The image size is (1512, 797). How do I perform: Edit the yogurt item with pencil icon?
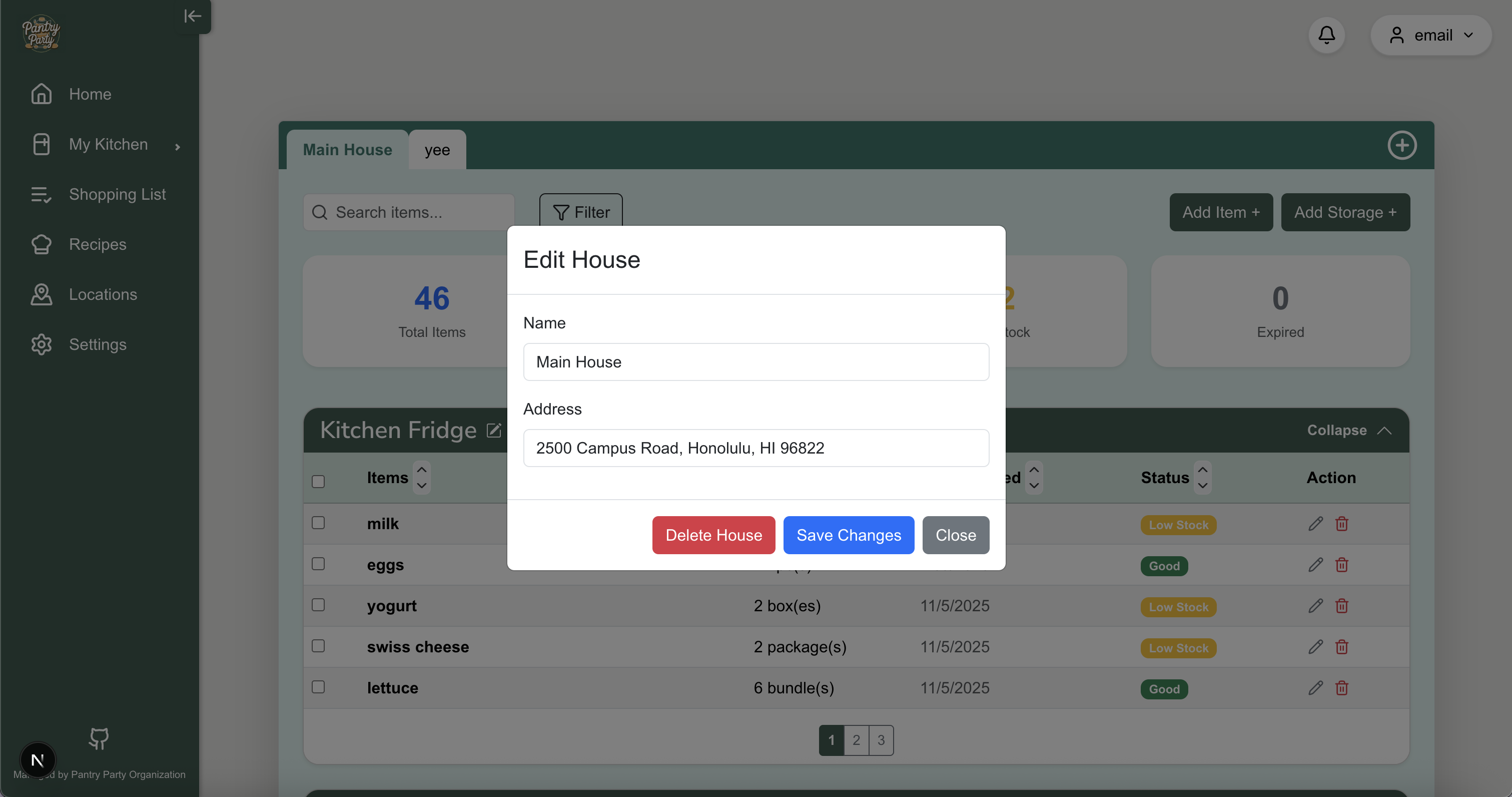(x=1315, y=606)
